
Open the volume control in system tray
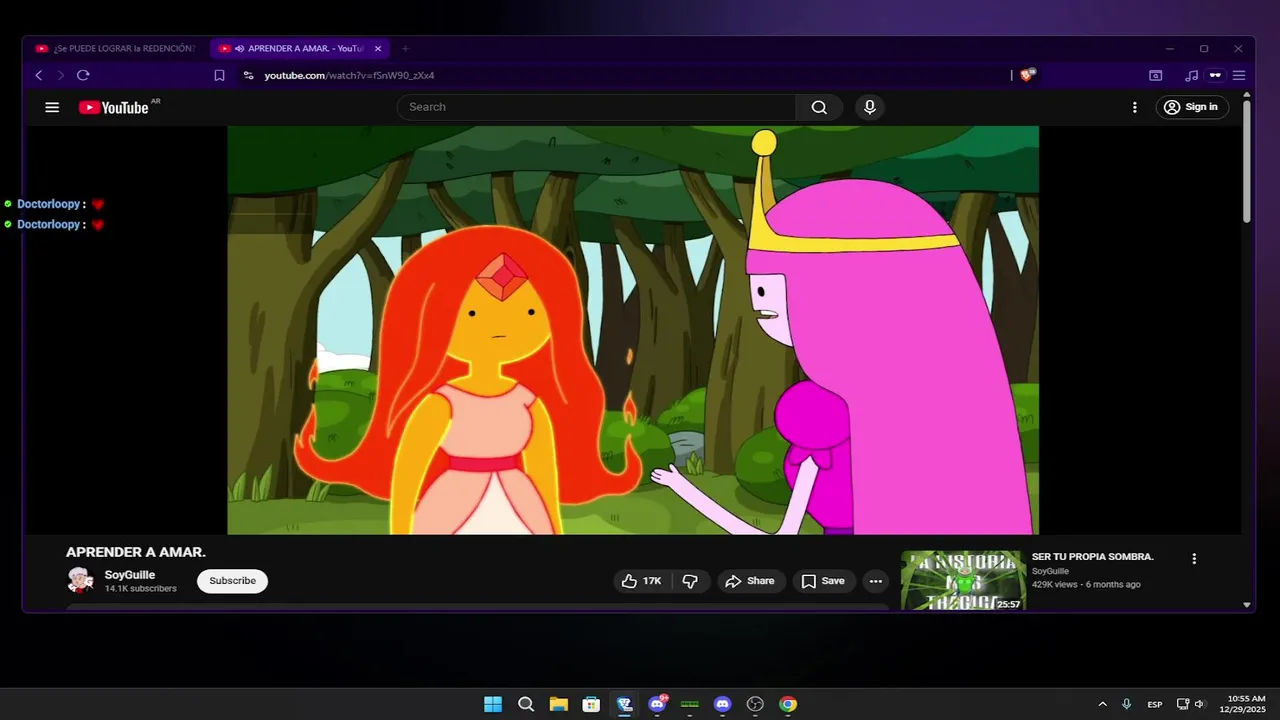tap(1200, 704)
